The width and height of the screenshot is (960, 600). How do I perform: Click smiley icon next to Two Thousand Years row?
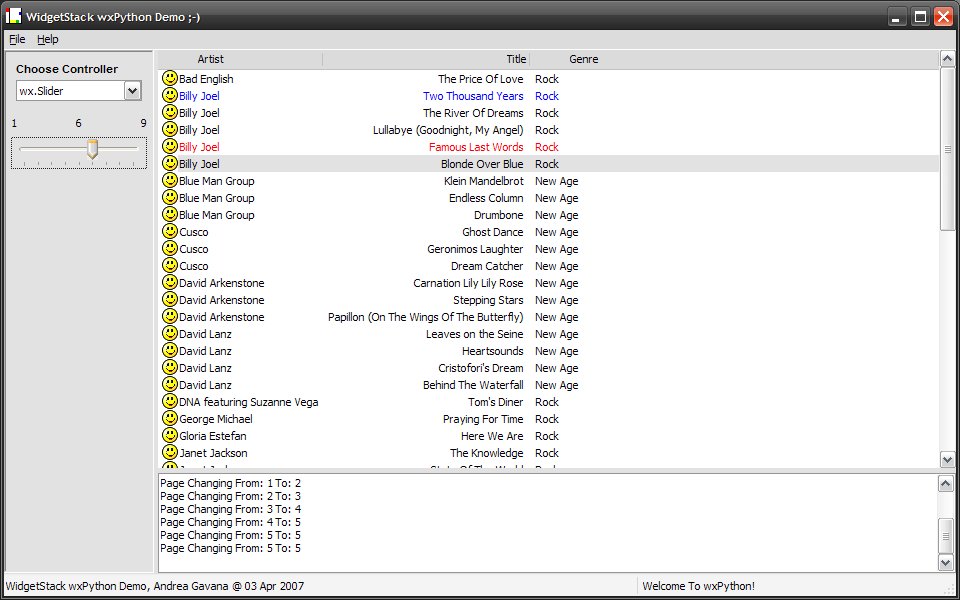click(x=170, y=96)
